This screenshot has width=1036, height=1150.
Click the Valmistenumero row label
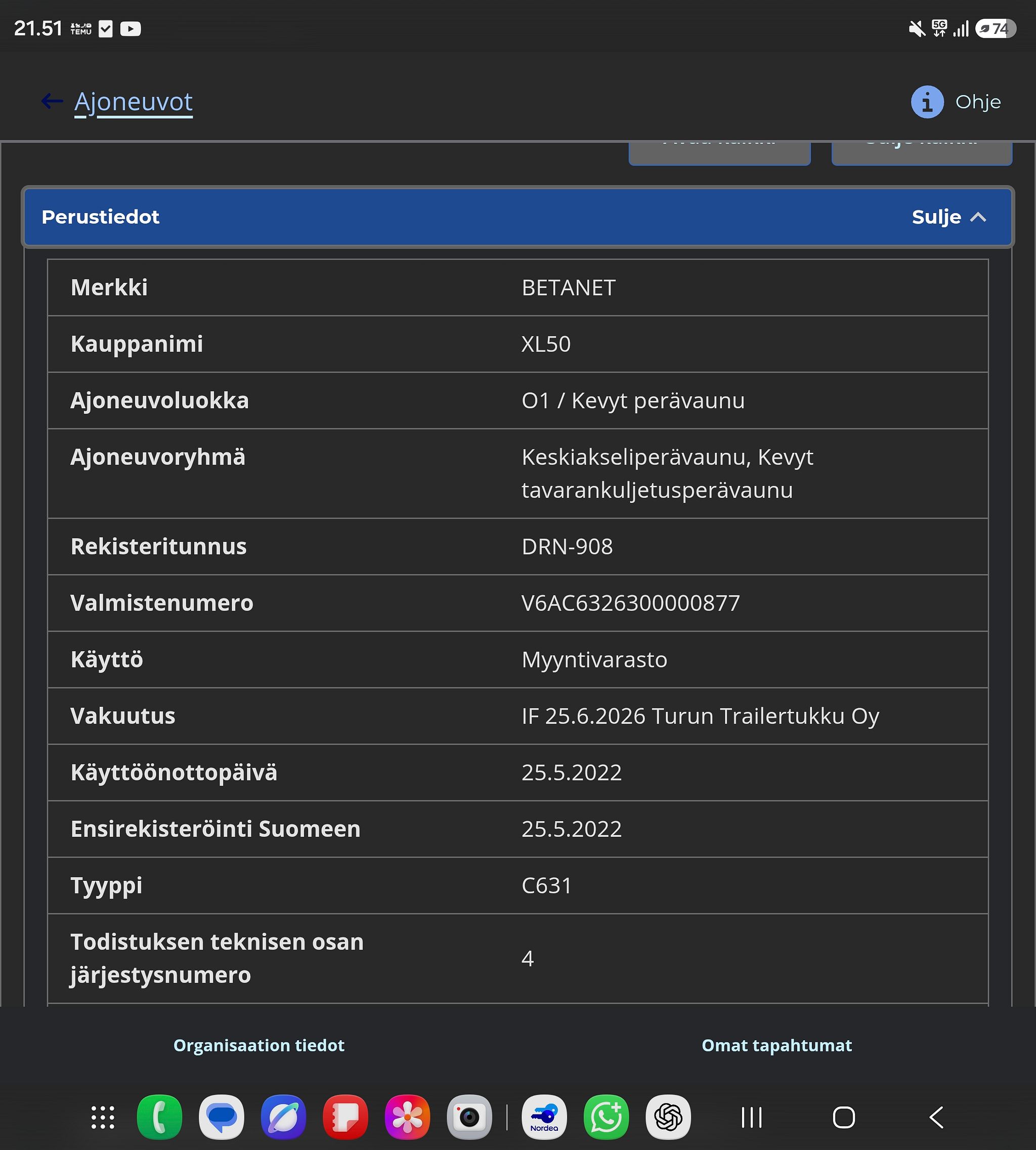(x=162, y=603)
